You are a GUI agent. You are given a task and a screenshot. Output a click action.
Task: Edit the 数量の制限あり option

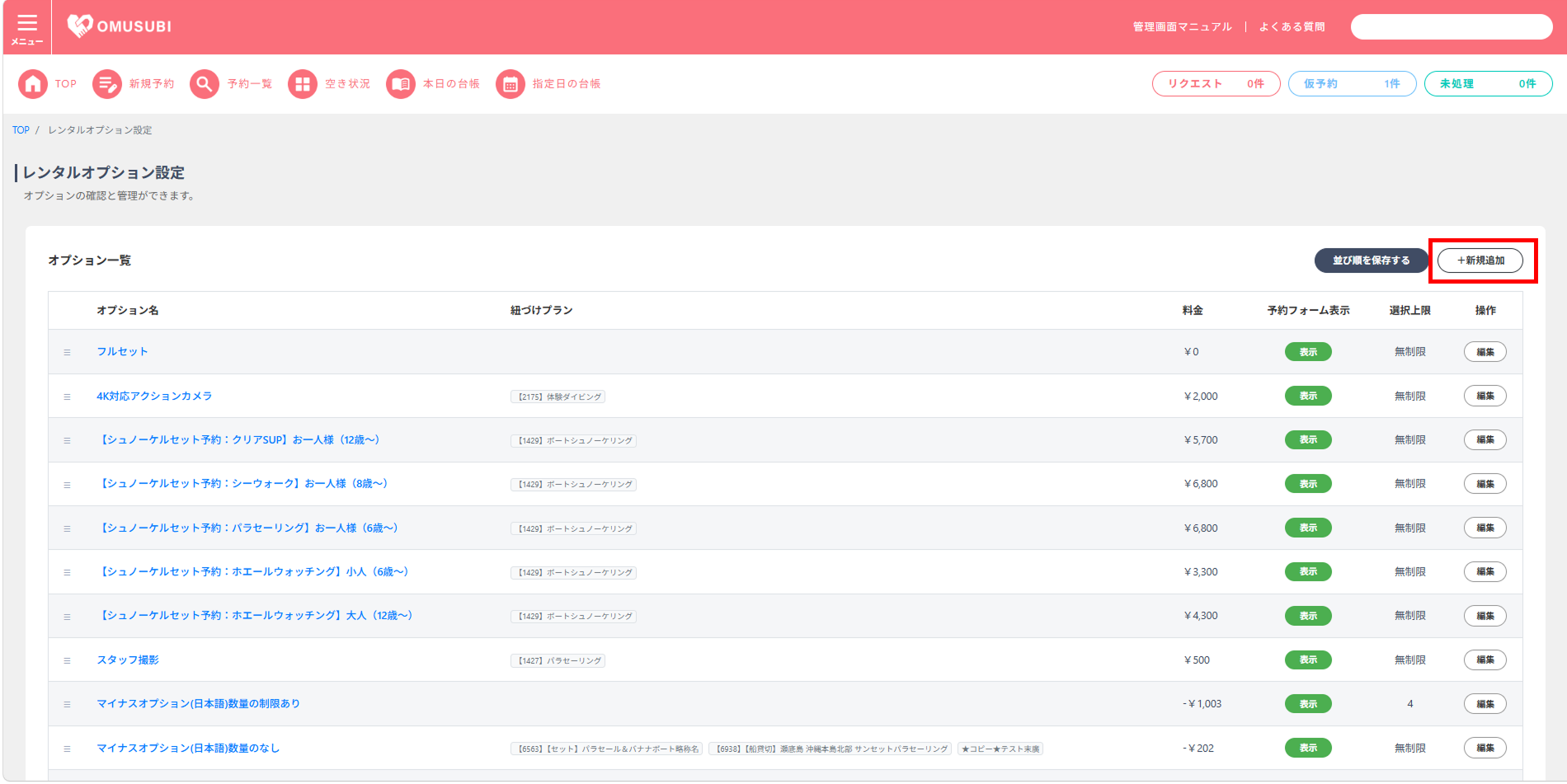pyautogui.click(x=1485, y=704)
